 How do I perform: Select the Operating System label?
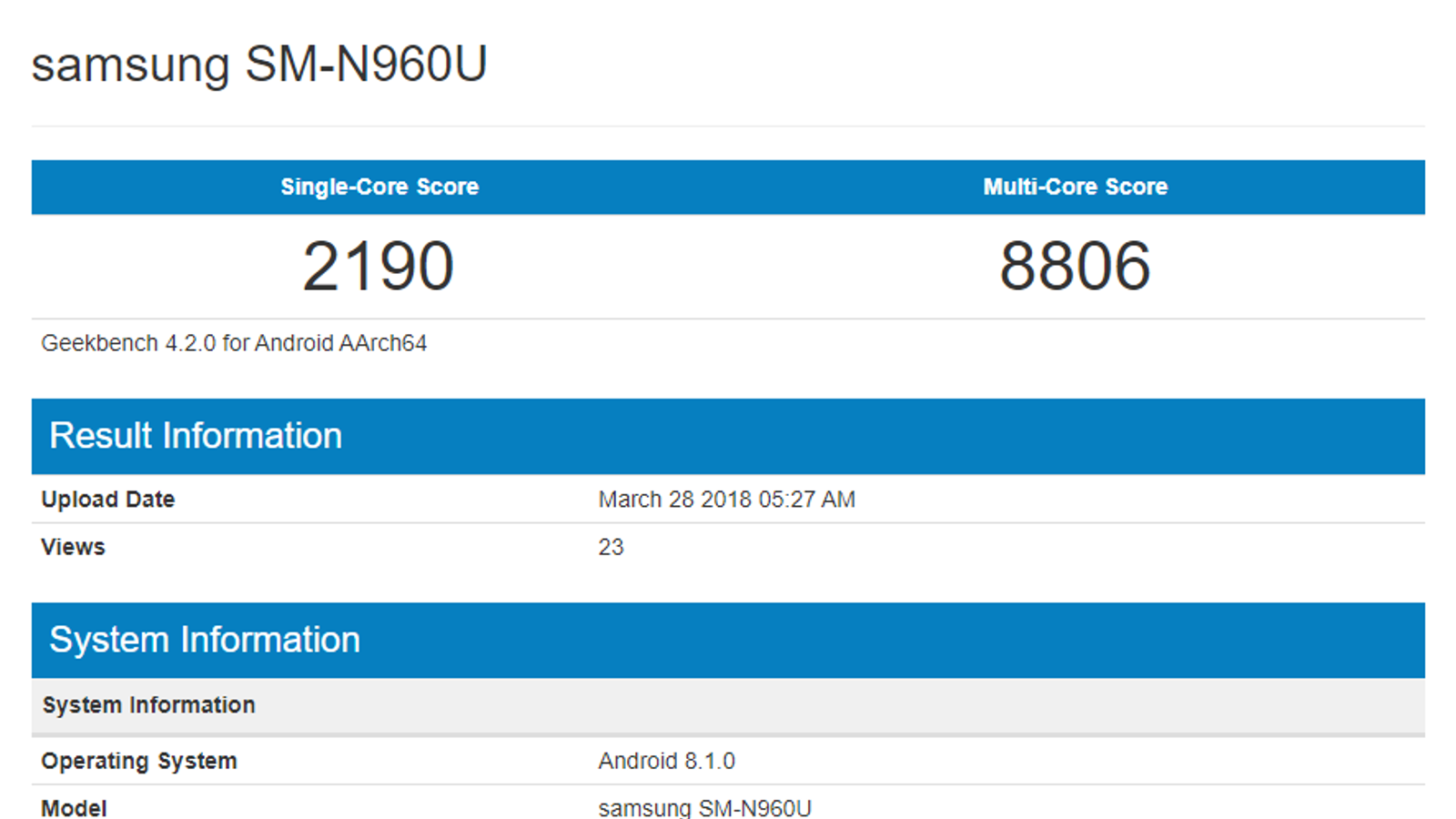click(x=139, y=761)
